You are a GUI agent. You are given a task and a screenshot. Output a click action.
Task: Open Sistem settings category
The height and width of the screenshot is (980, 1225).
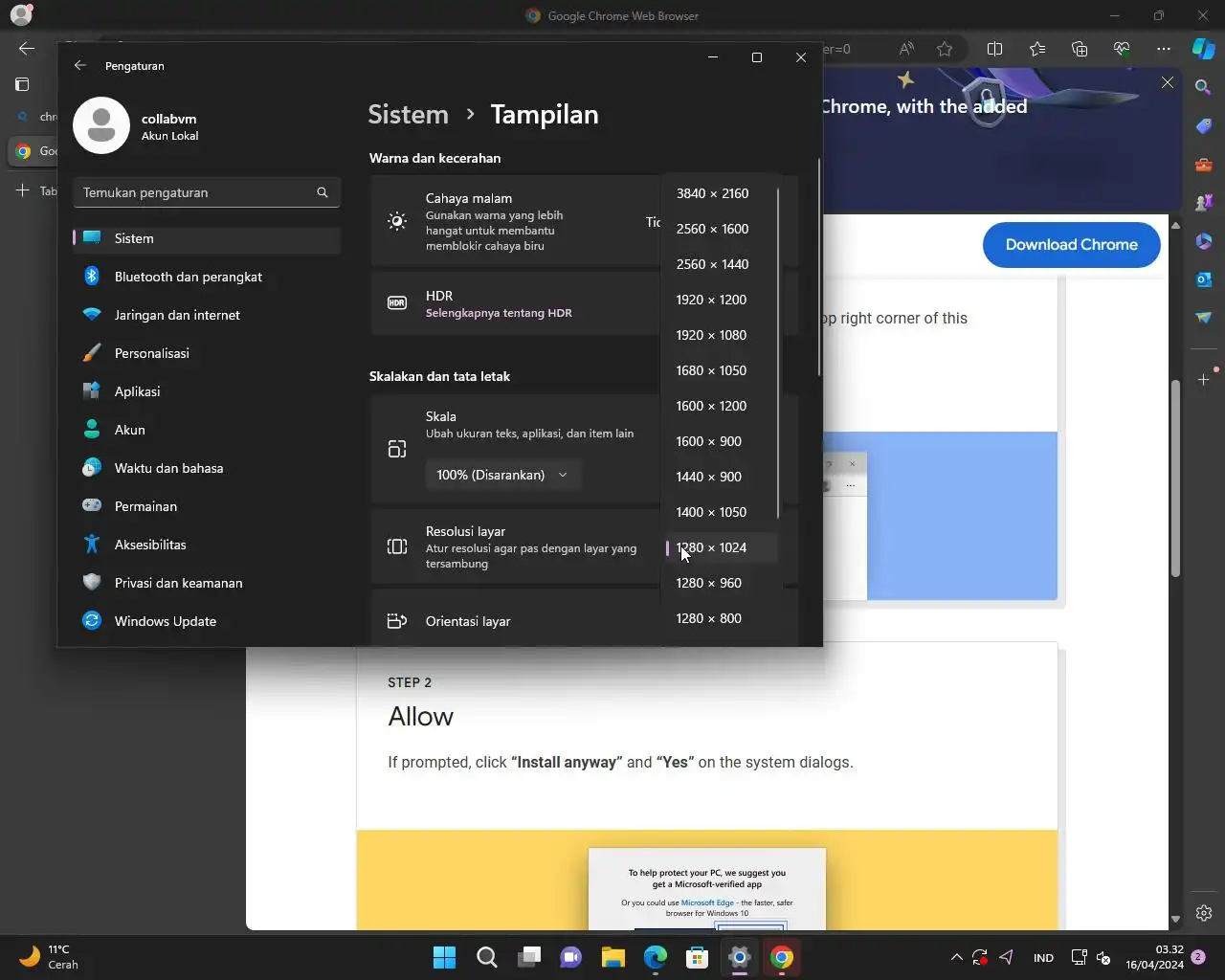(x=207, y=238)
